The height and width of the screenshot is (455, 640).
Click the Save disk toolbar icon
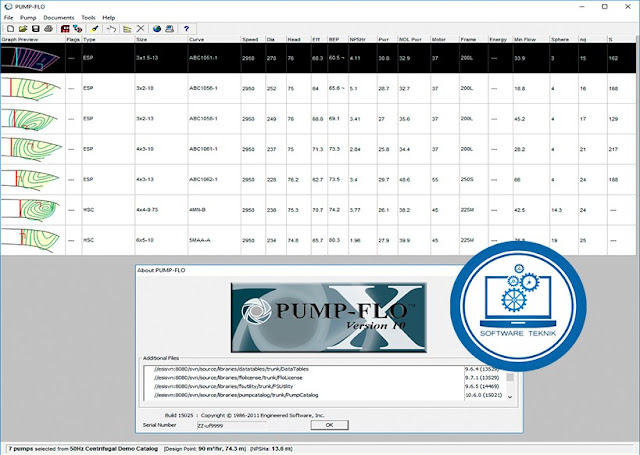pos(36,29)
